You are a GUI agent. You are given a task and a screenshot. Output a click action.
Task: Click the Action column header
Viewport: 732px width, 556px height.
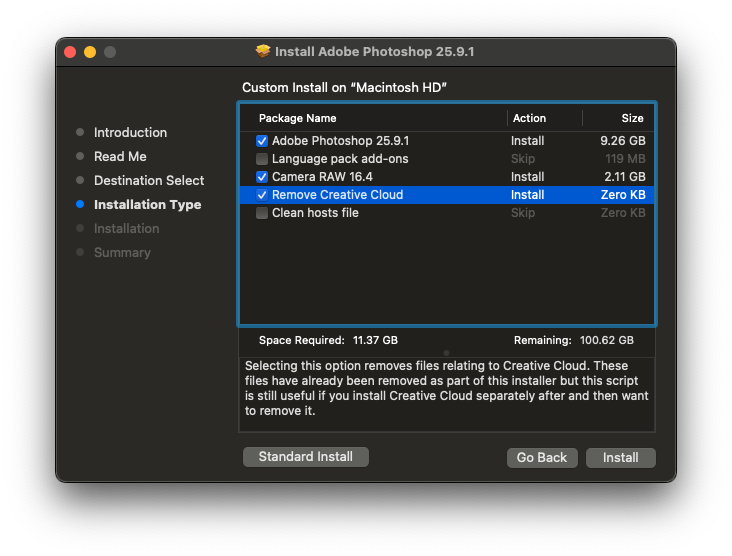click(529, 118)
